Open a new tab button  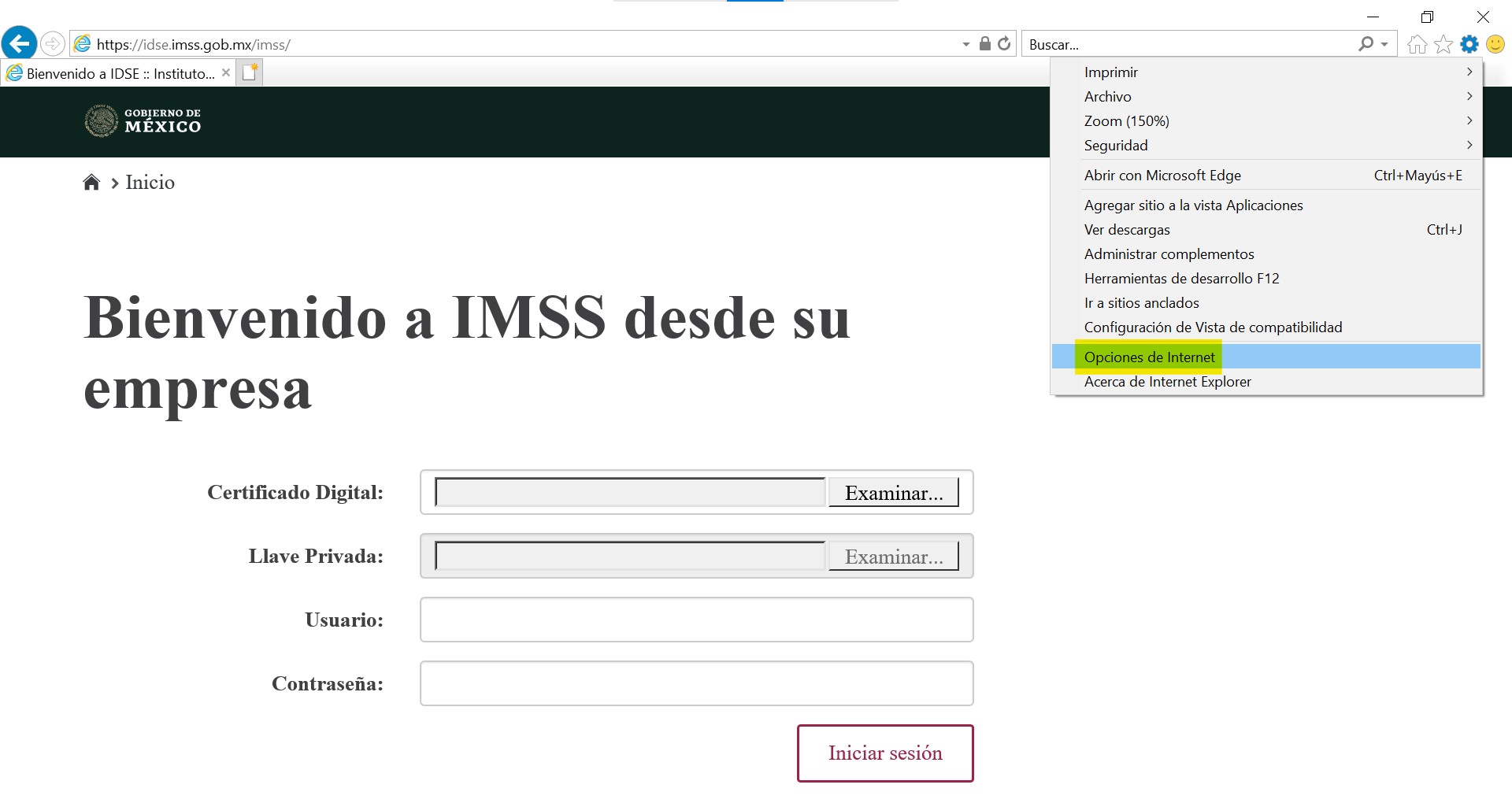(250, 72)
